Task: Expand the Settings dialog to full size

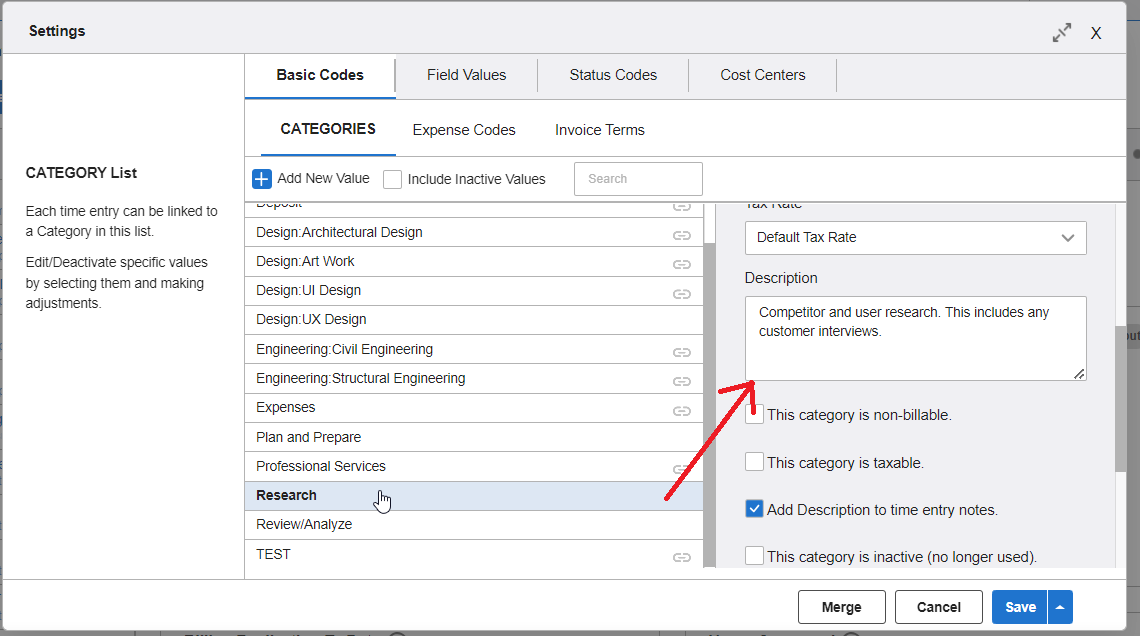Action: [1062, 32]
